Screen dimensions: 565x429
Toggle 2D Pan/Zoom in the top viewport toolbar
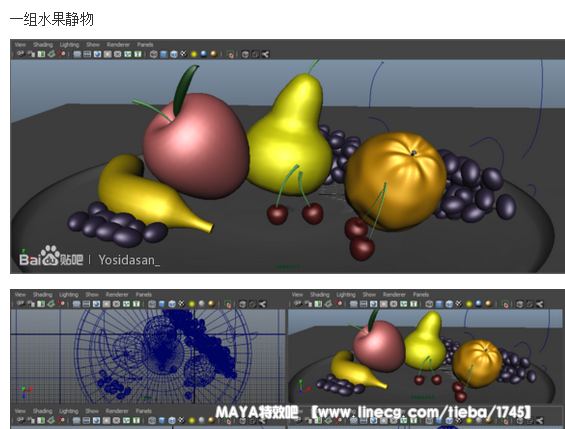(x=62, y=54)
